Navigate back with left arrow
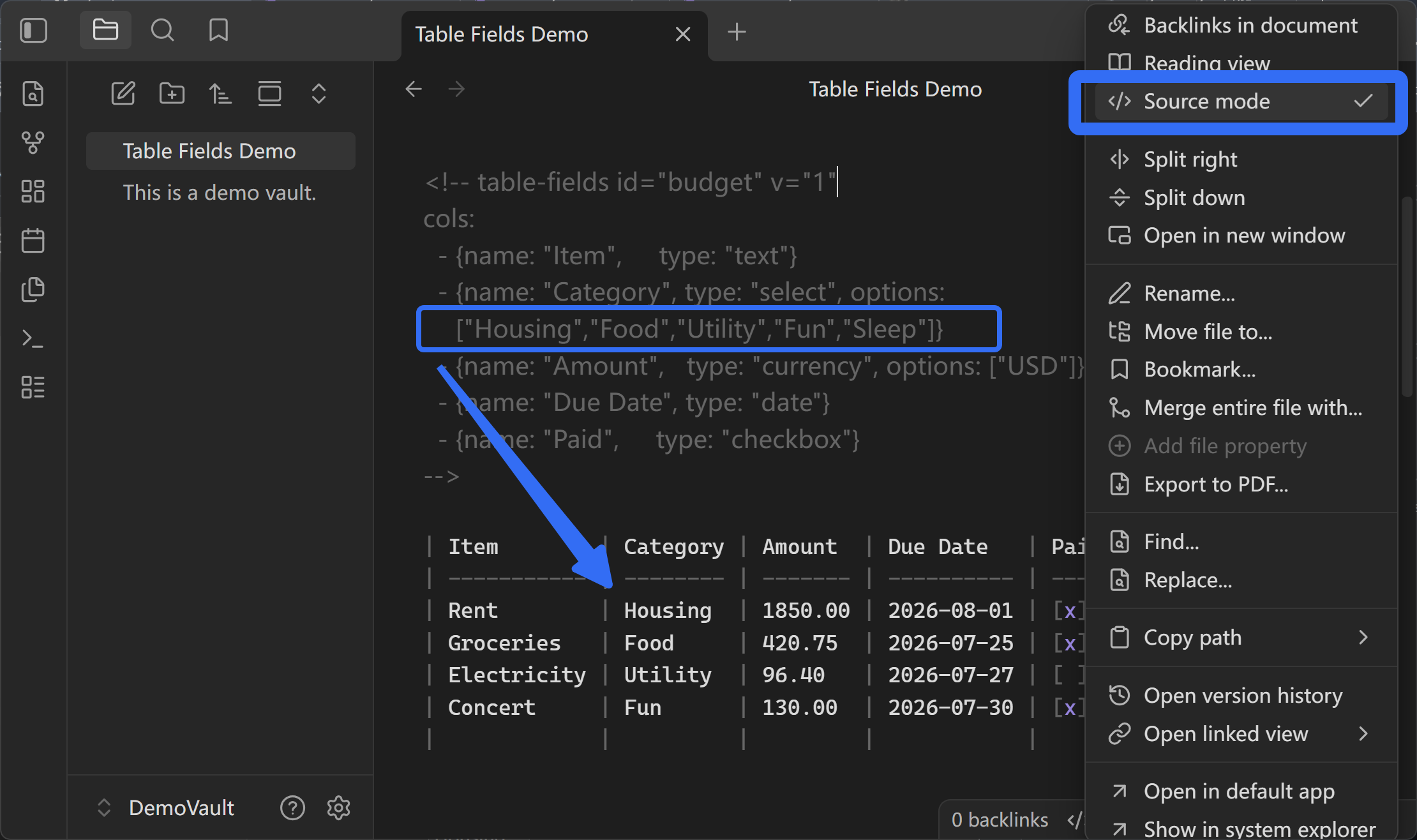Screen dimensions: 1417x840 [414, 89]
